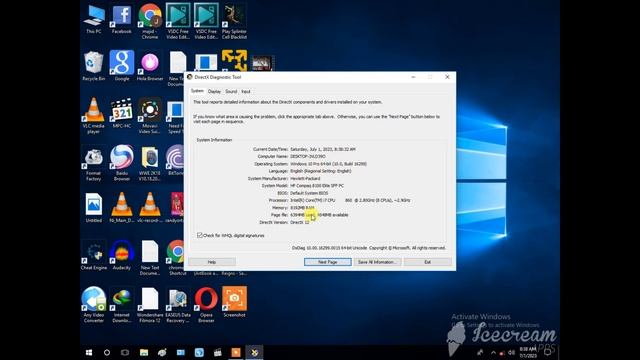Open the Google desktop shortcut
This screenshot has height=360, width=640.
[122, 66]
